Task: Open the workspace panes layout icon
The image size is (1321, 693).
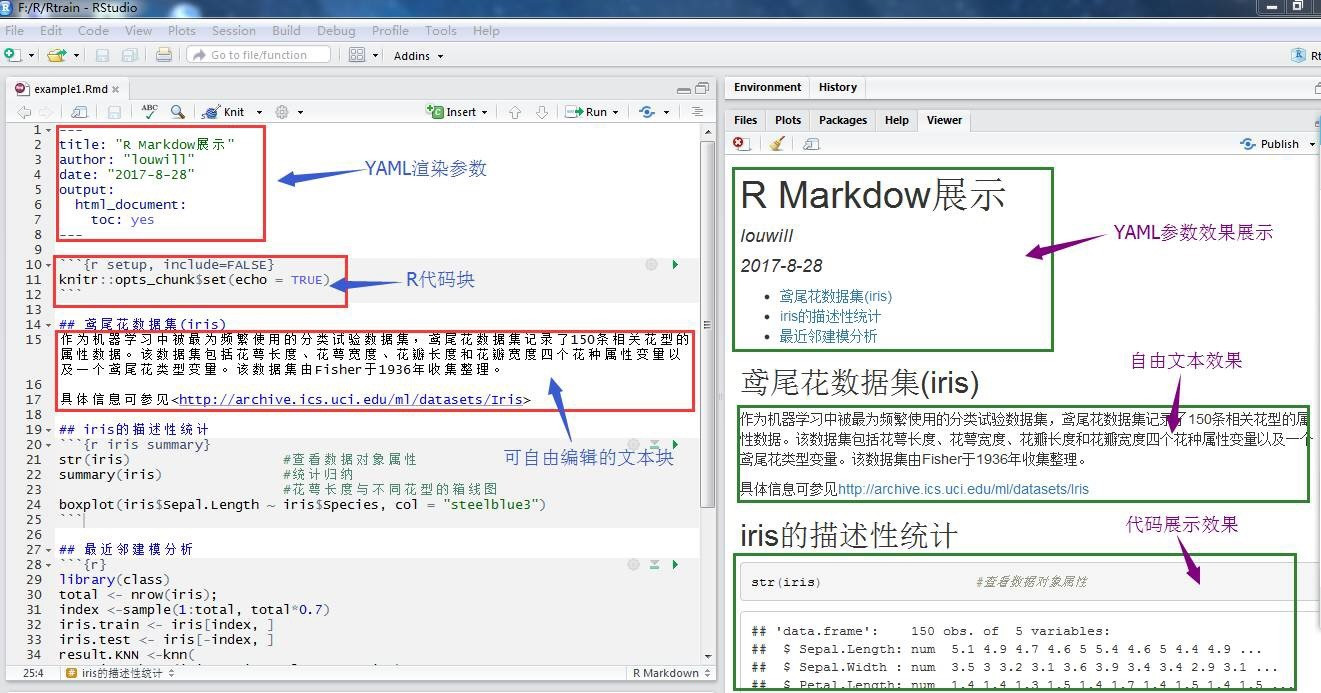Action: pyautogui.click(x=357, y=55)
